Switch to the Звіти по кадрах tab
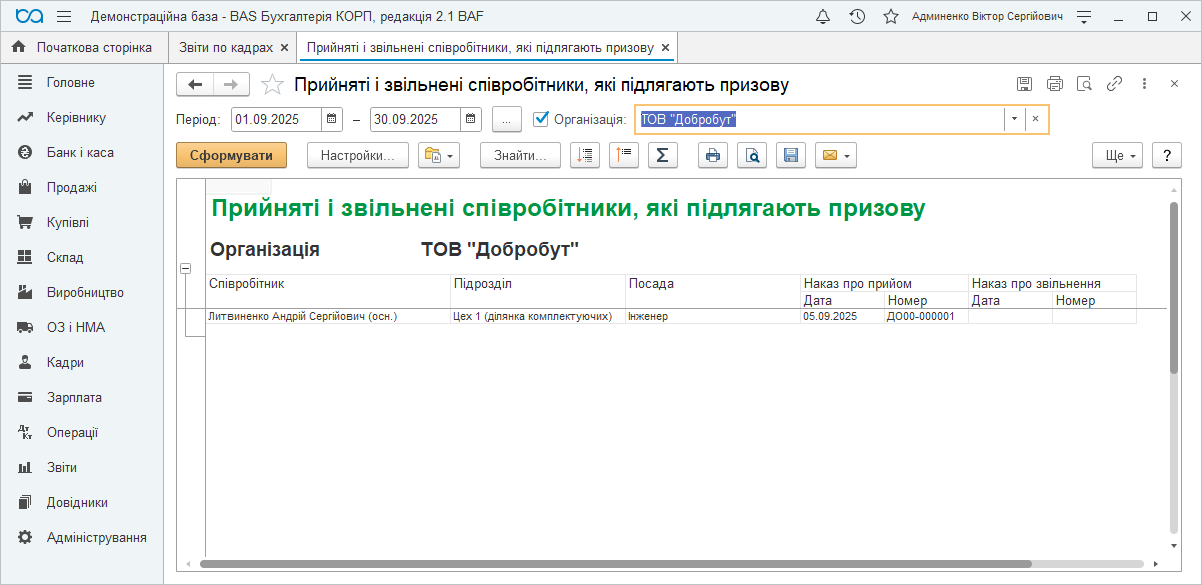 coord(225,48)
